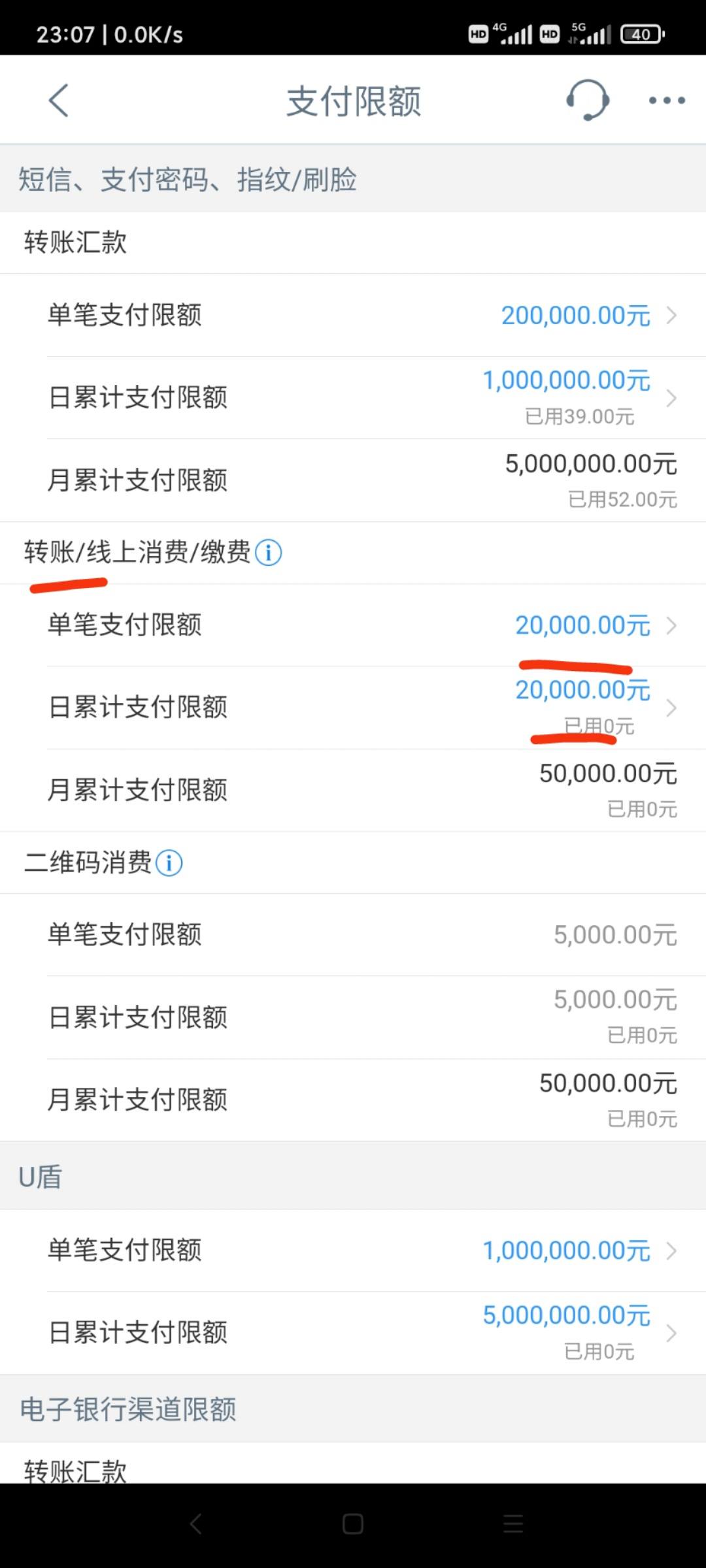Screen dimensions: 706x1568
Task: Tap the 200,000.00元 amount link
Action: click(x=576, y=316)
